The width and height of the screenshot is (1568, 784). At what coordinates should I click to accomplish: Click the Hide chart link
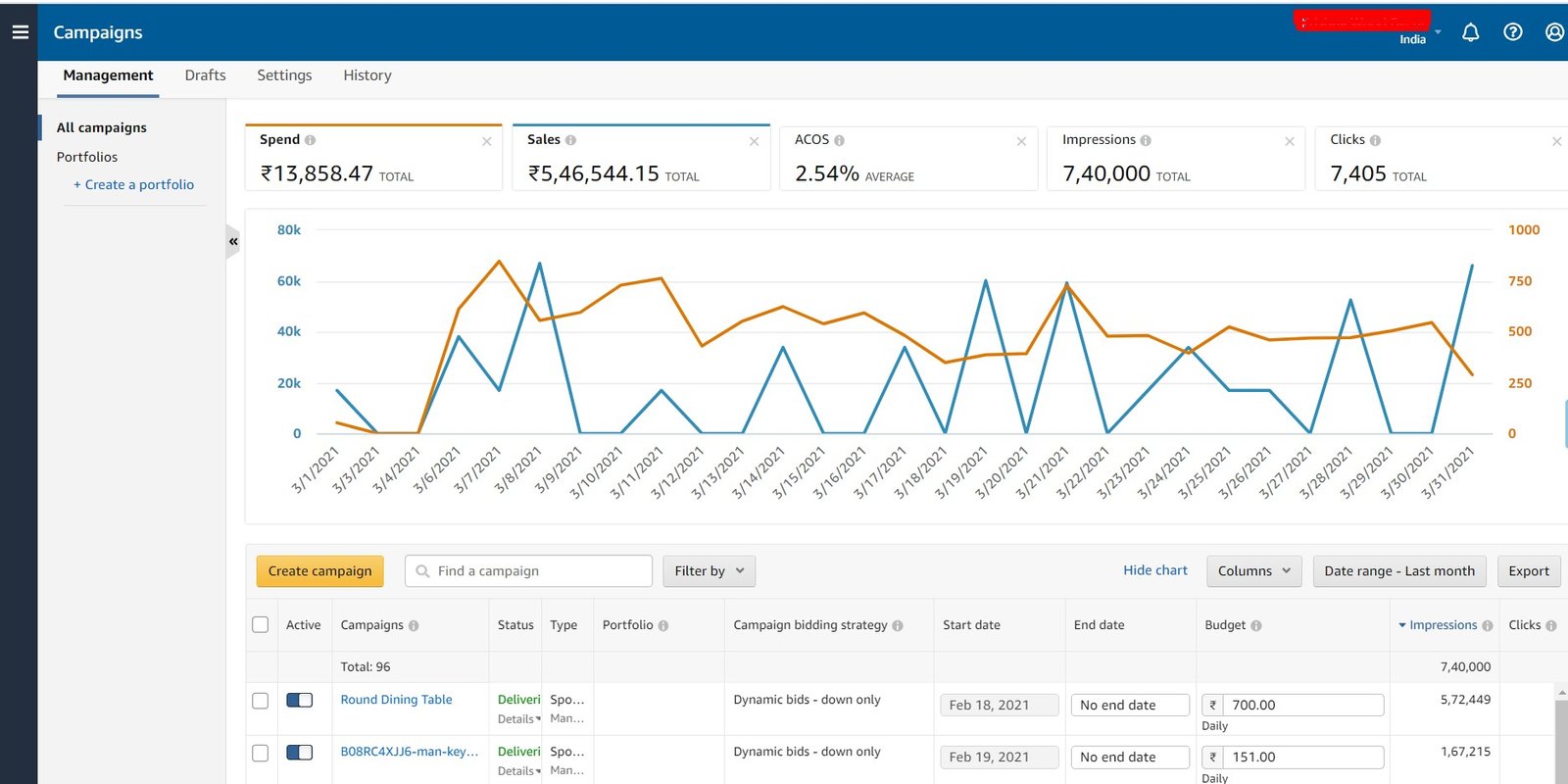point(1154,570)
